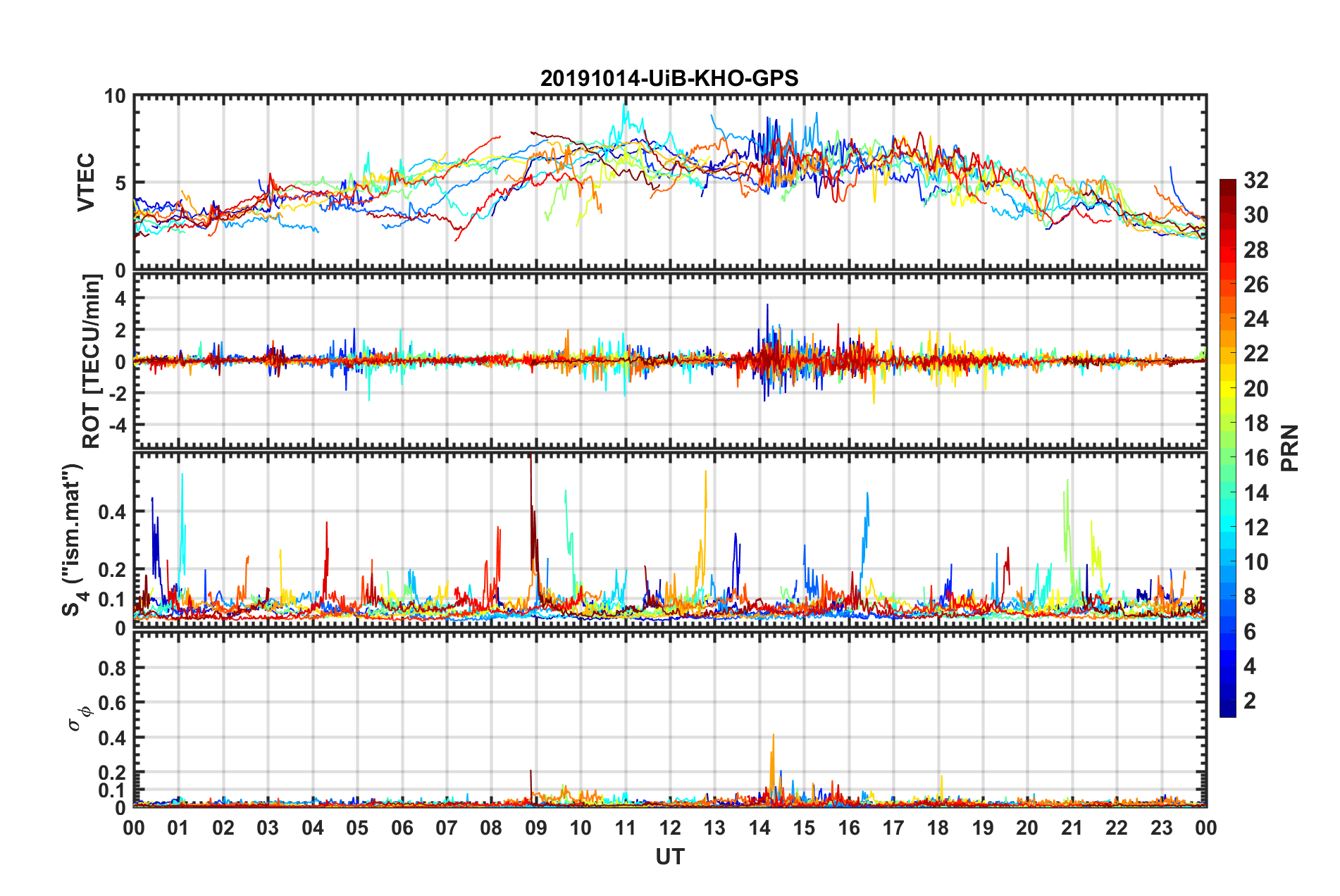Click colorbar tick label 20
1340x896 pixels.
1255,389
